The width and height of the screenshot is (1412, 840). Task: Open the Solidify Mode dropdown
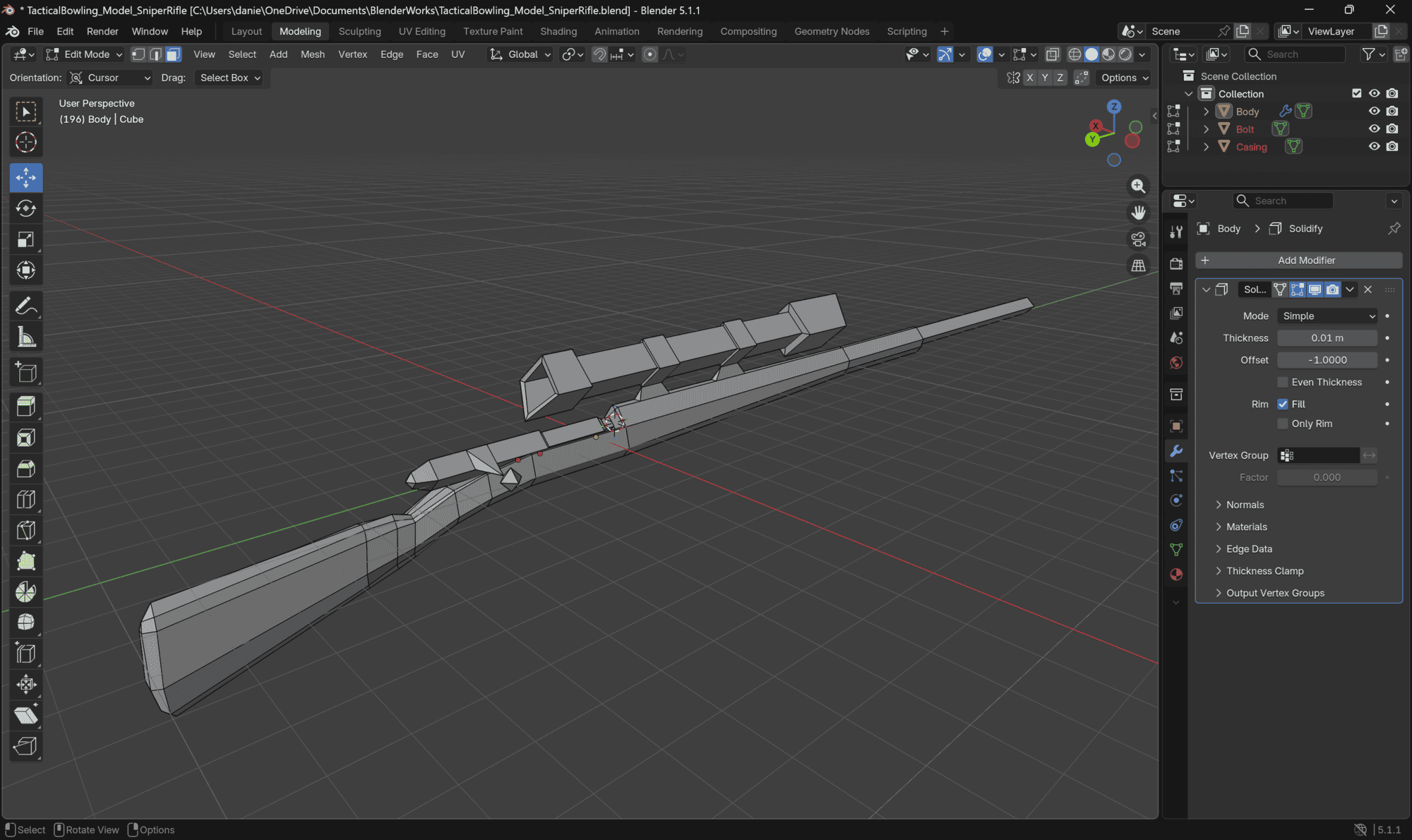click(x=1327, y=316)
